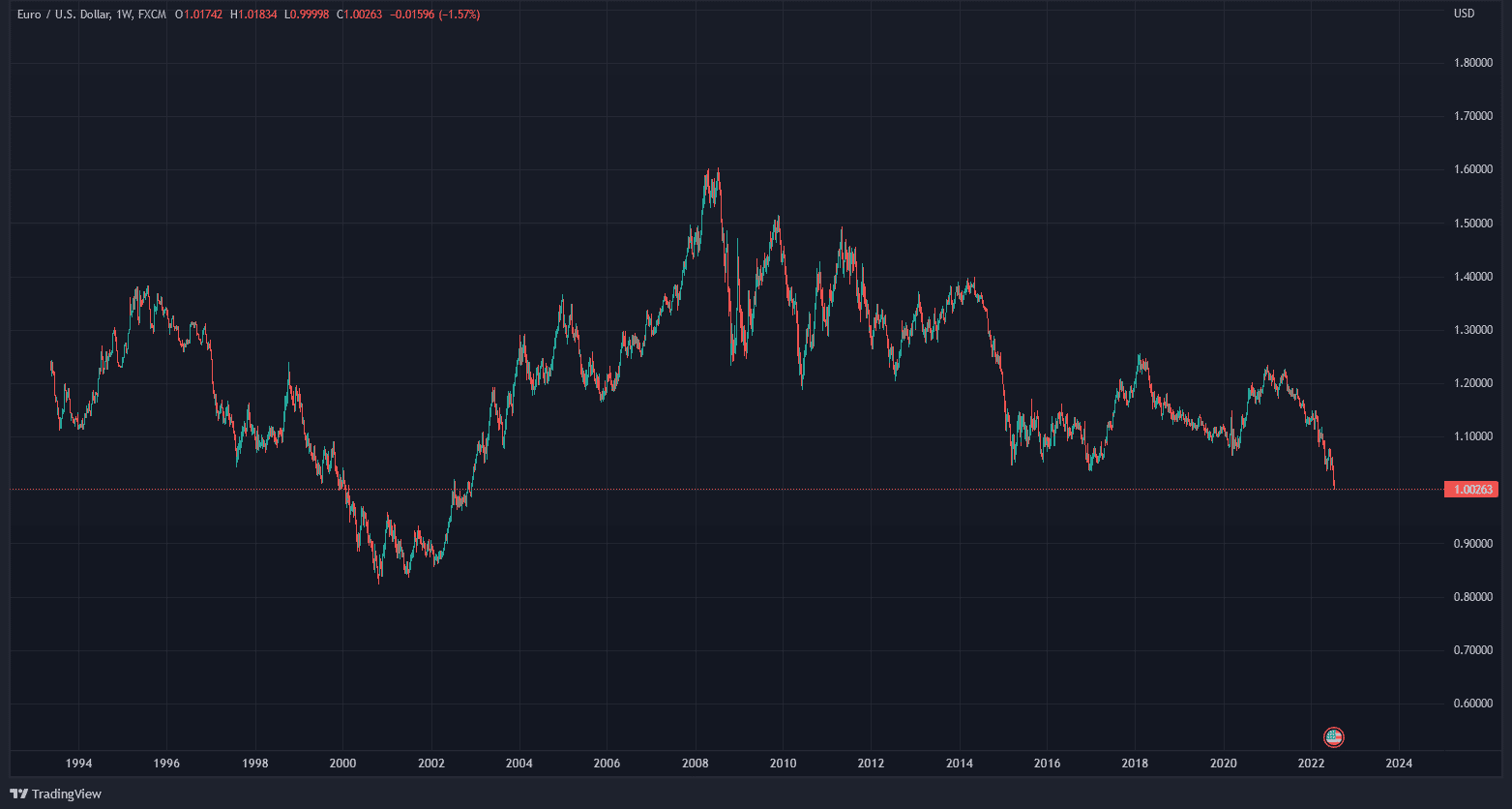
Task: Click the 1.80000 price scale label
Action: click(1473, 63)
